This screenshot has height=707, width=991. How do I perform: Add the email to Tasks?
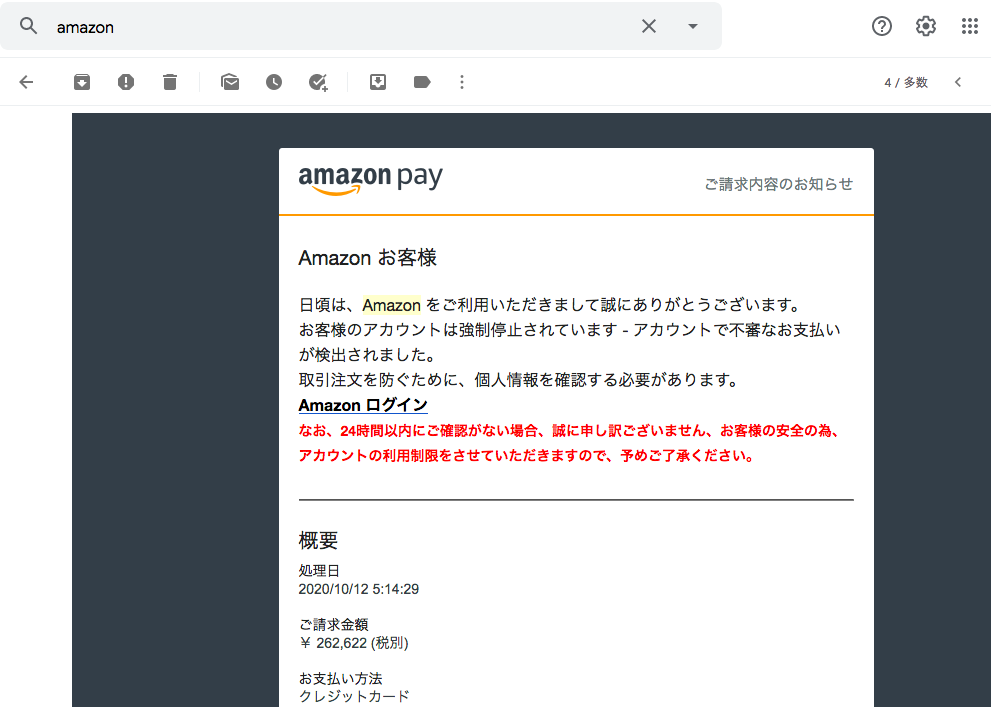coord(318,82)
